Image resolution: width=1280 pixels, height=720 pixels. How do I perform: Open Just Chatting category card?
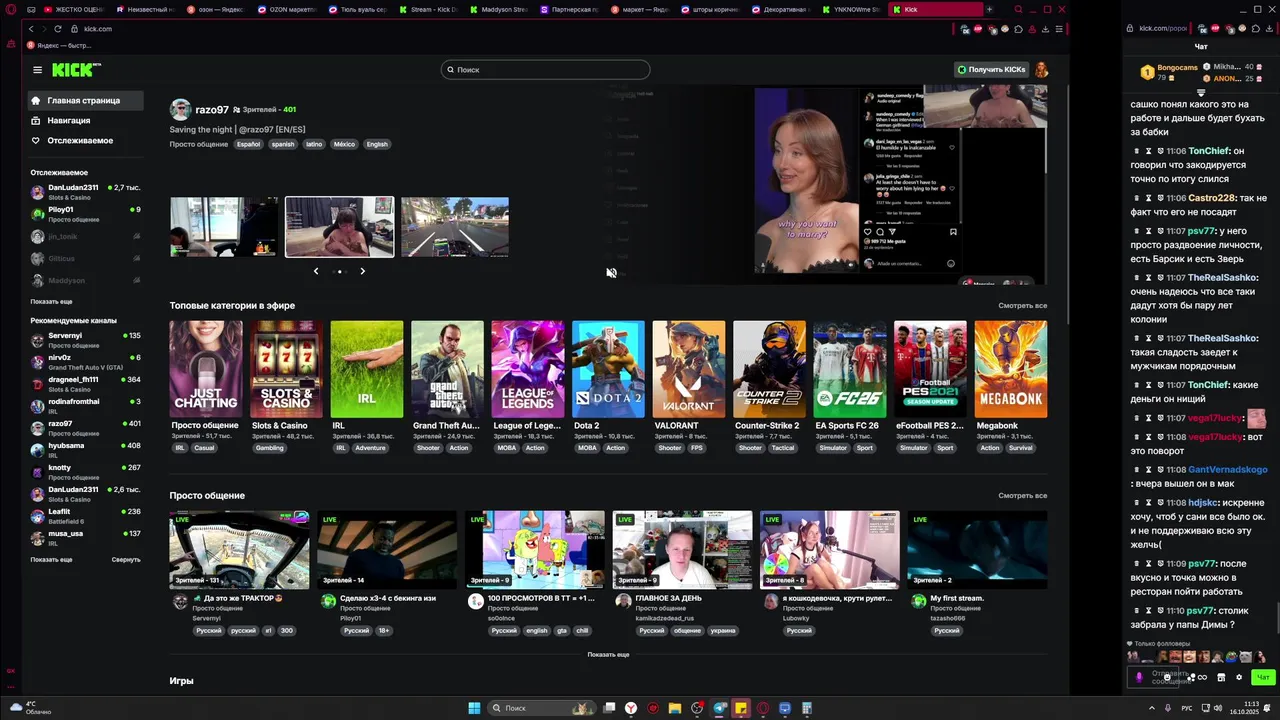(206, 369)
